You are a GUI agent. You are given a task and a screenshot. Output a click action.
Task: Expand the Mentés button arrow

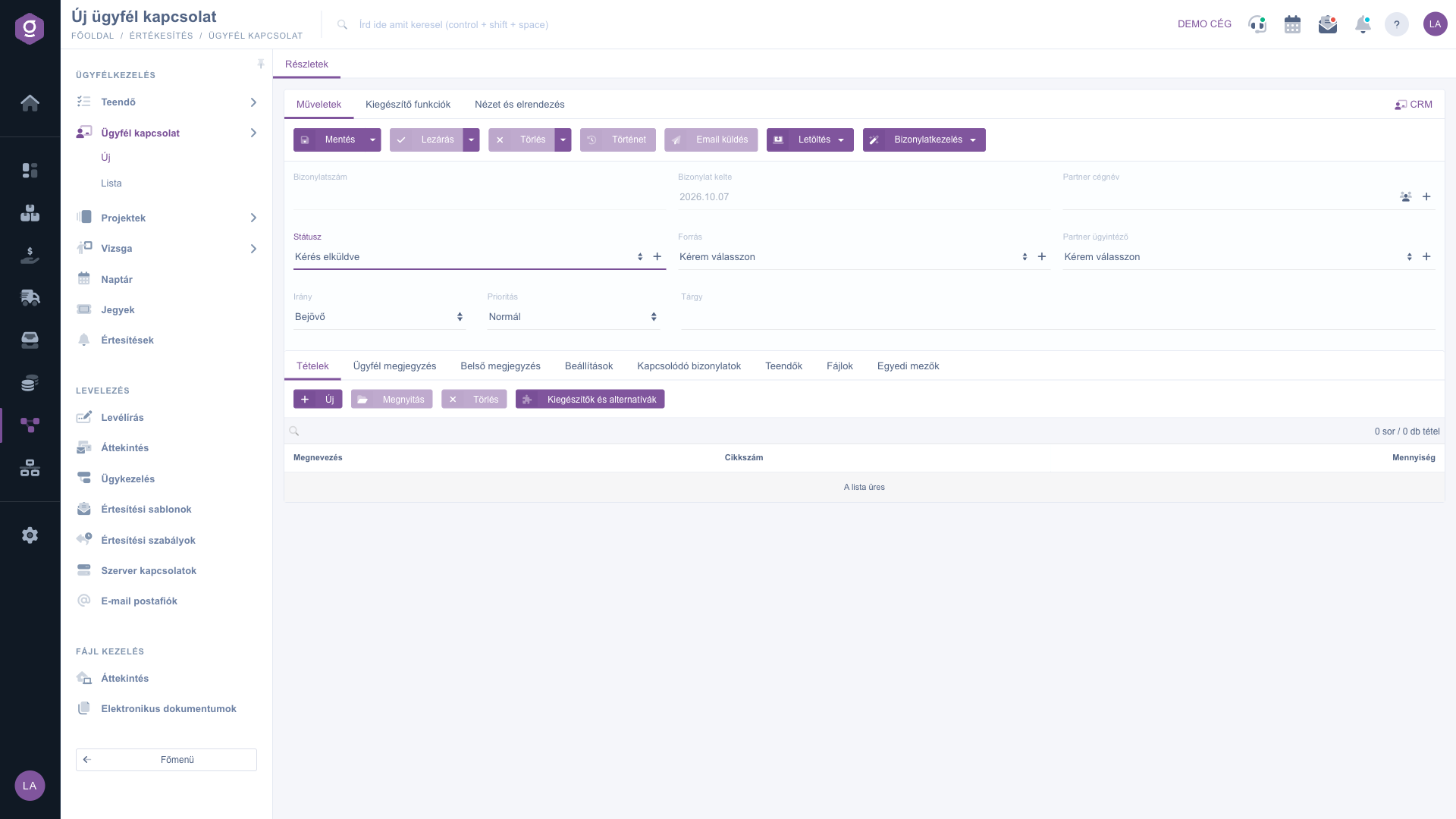click(x=372, y=140)
